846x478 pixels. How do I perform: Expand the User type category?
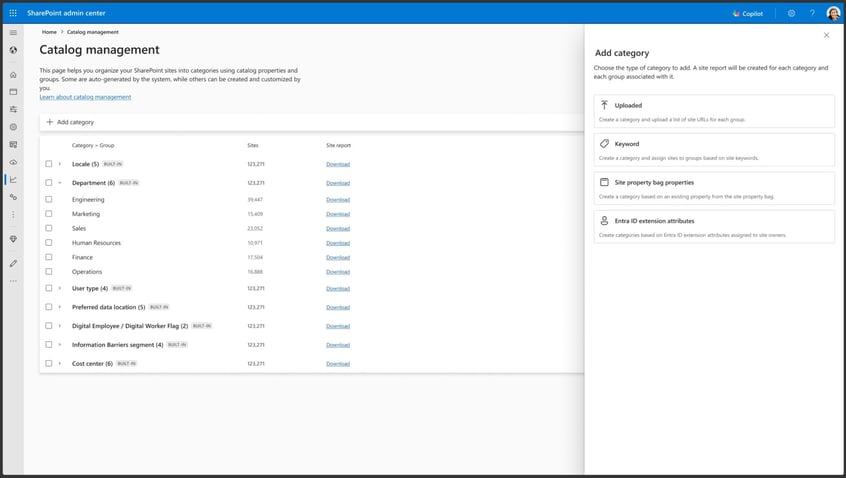tap(60, 288)
